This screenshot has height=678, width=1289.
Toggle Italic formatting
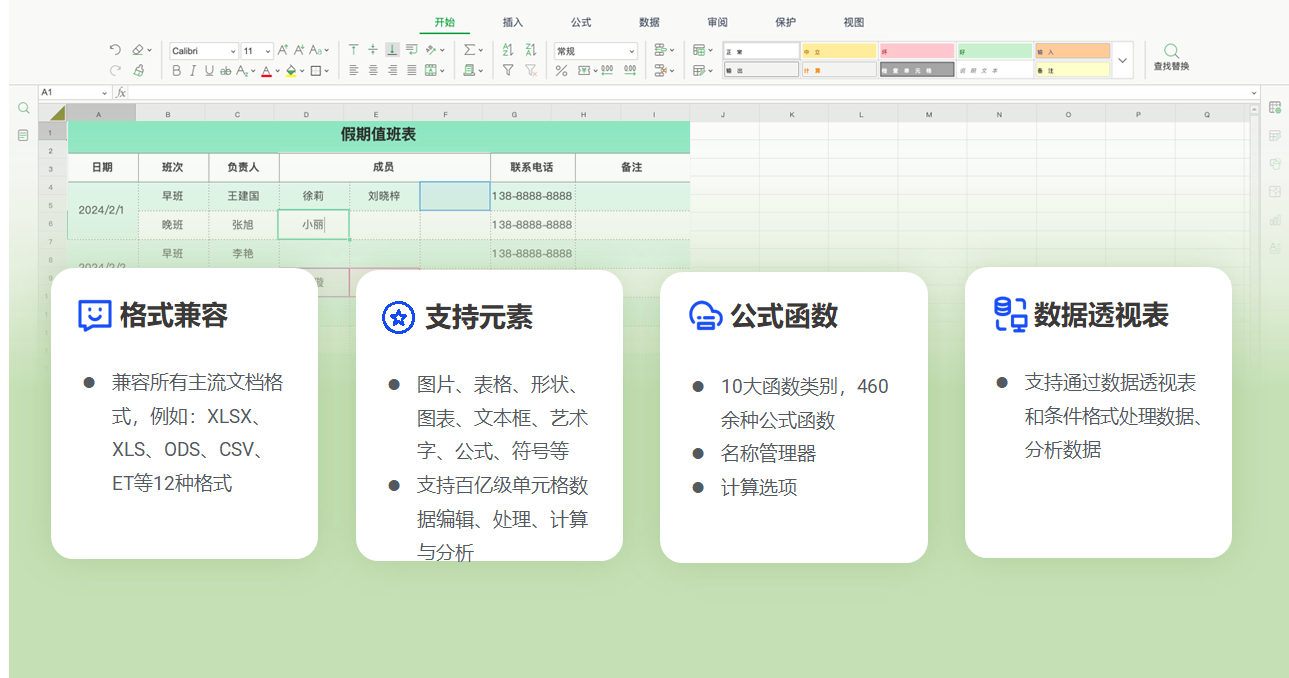click(x=193, y=70)
